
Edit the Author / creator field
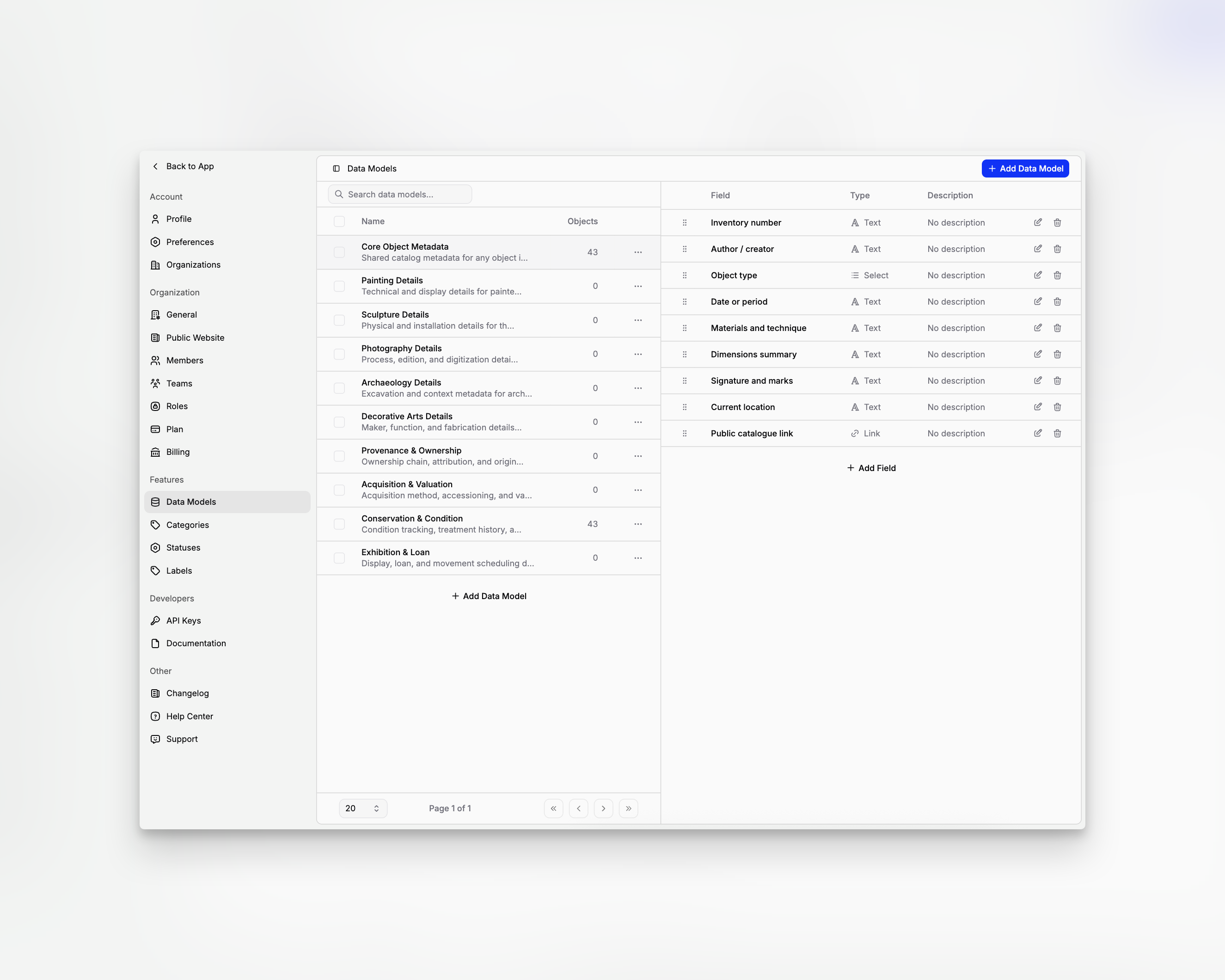1037,249
